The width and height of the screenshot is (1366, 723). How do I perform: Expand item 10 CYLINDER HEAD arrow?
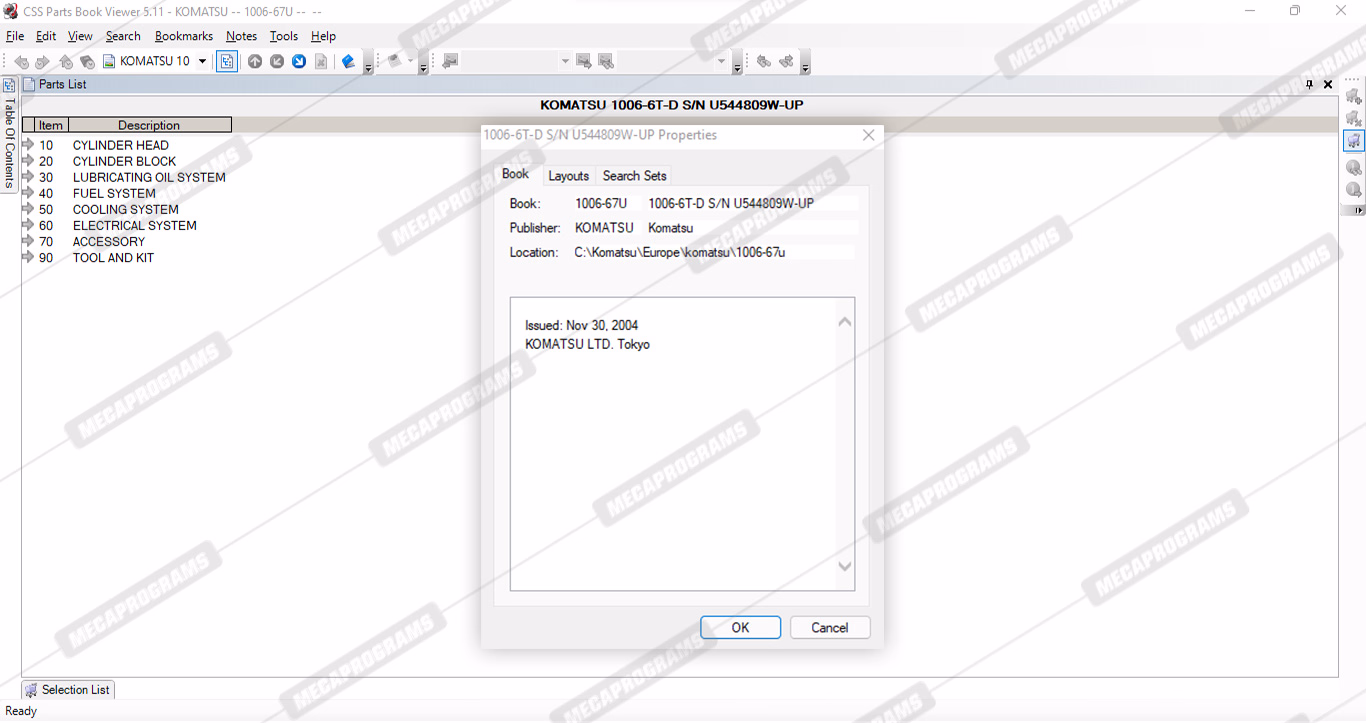pos(28,145)
